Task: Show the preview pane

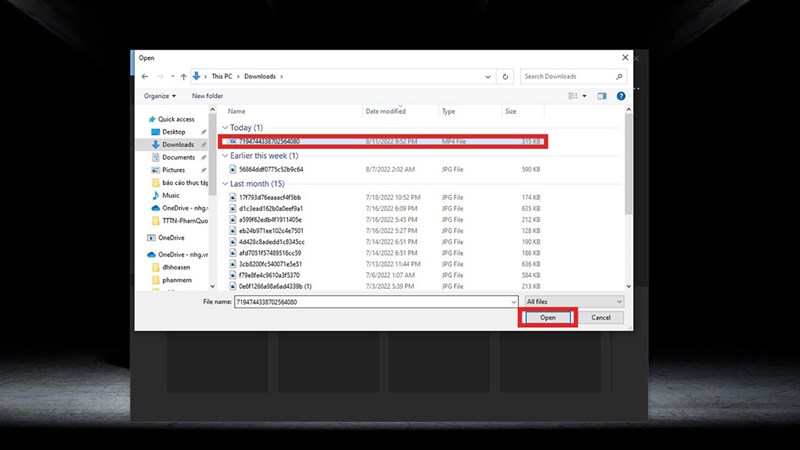Action: tap(602, 96)
